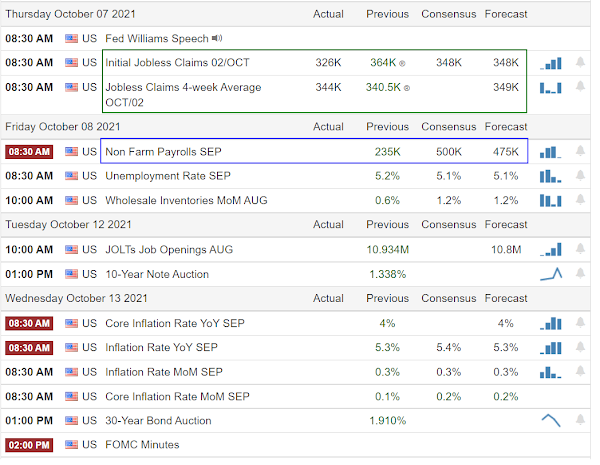The image size is (600, 465).
Task: Open the Unemployment Rate SEP chart icon
Action: click(551, 176)
